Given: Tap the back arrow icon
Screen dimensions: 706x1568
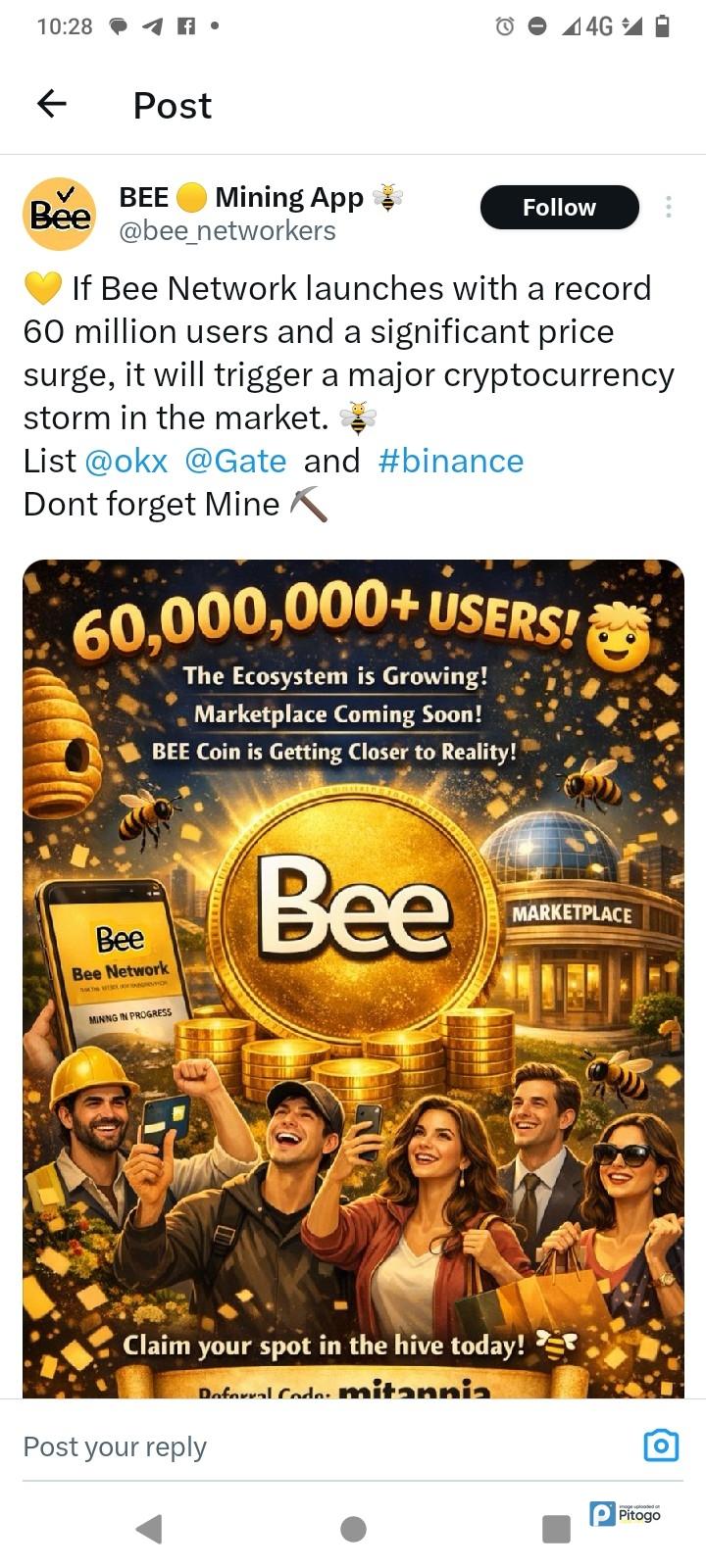Looking at the screenshot, I should click(x=51, y=104).
